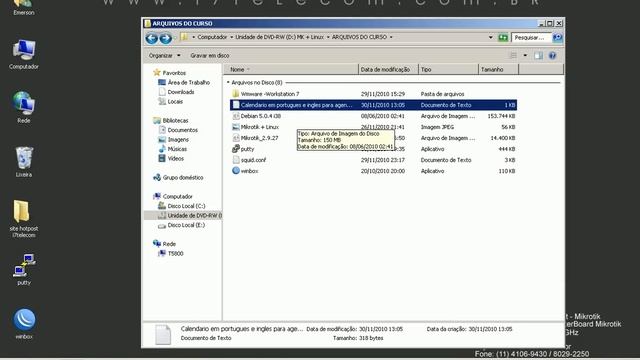
Task: Click the search magnifier icon
Action: tap(557, 38)
